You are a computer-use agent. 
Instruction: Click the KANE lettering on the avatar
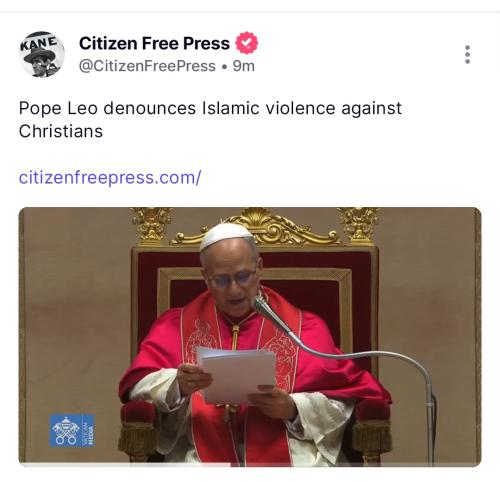[39, 44]
